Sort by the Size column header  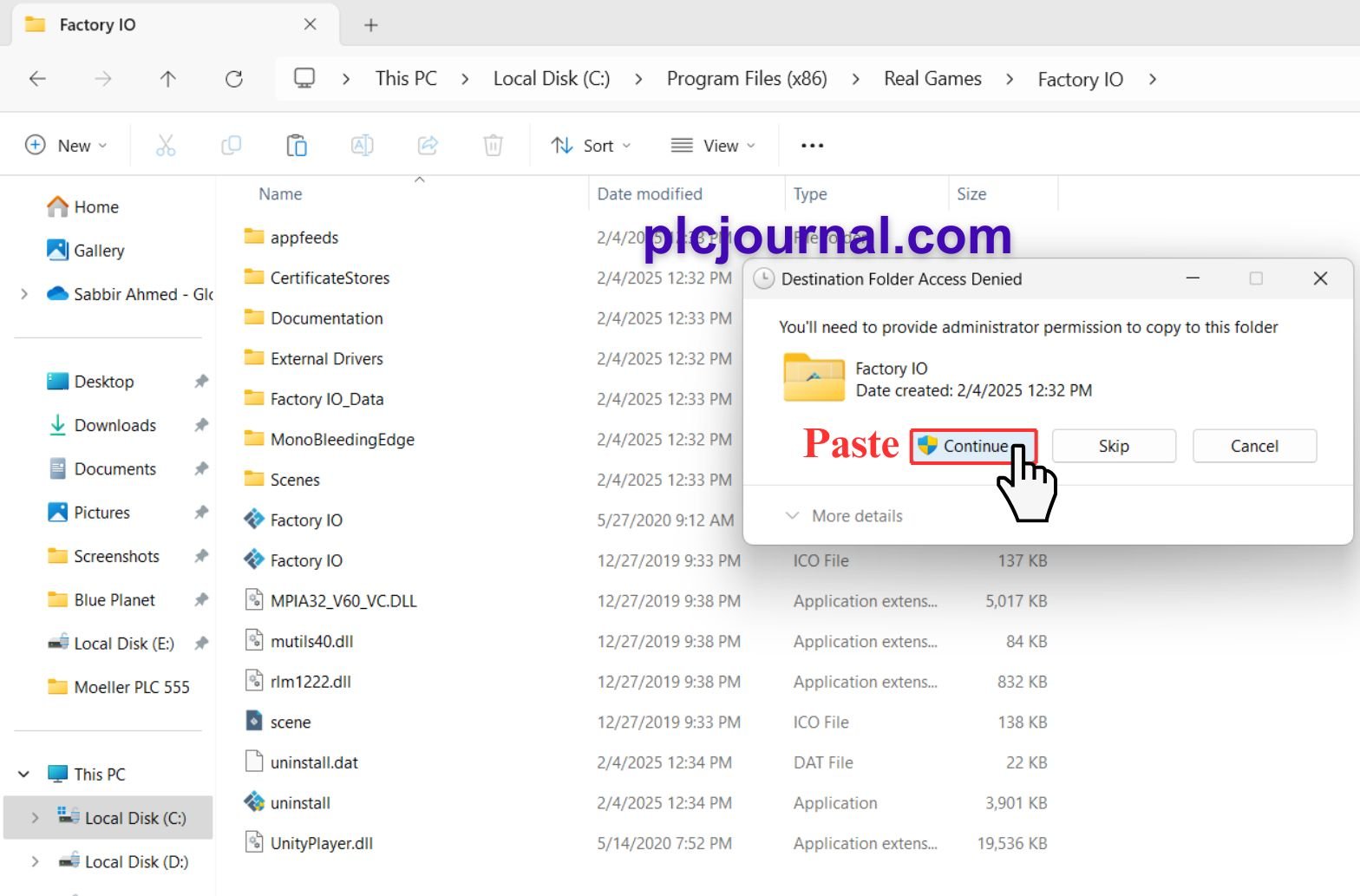[971, 194]
